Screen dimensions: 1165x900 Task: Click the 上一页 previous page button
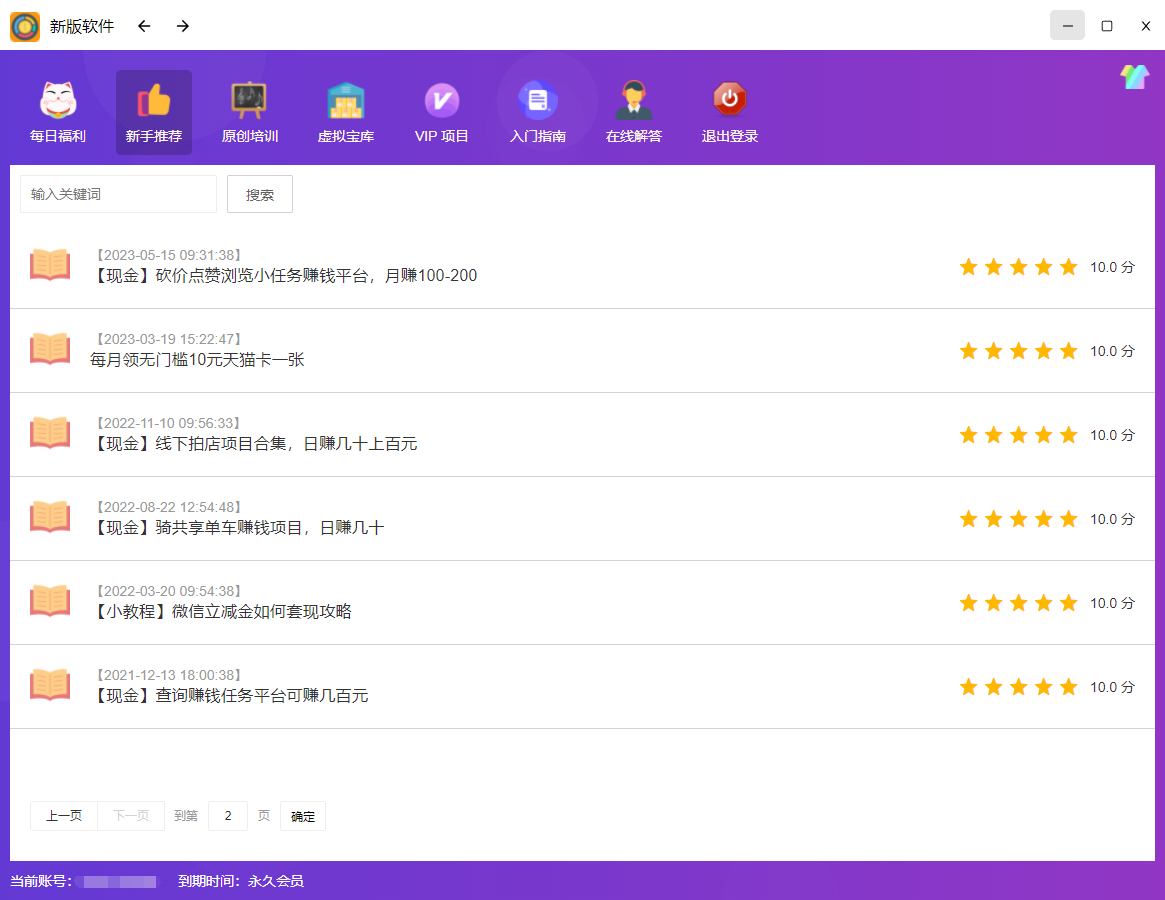point(63,816)
